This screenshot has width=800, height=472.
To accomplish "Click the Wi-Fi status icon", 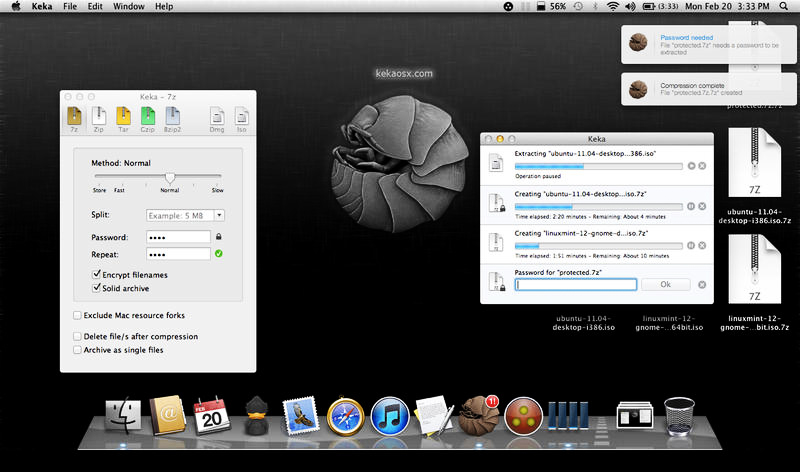I will pos(613,6).
